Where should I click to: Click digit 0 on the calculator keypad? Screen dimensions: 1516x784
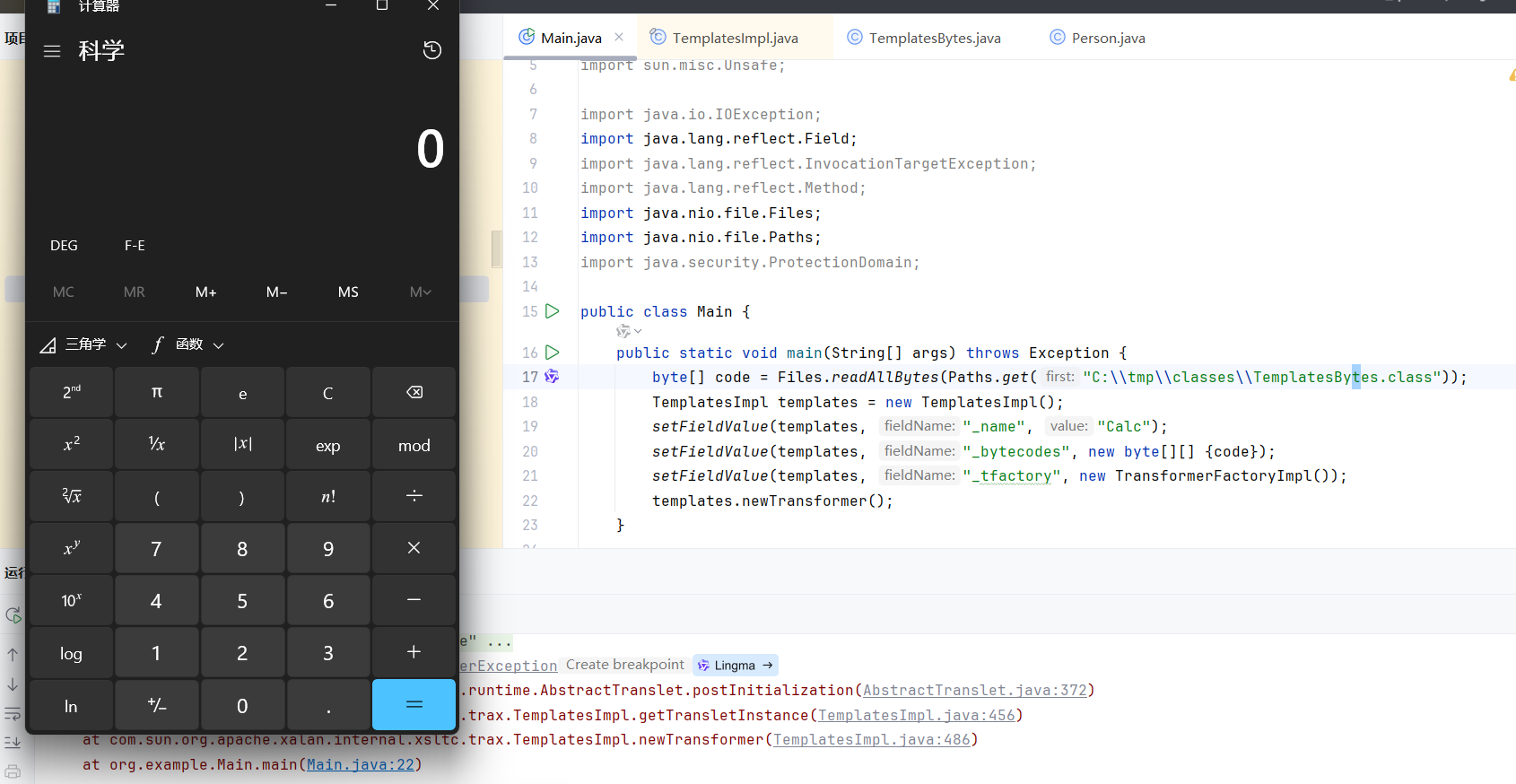[x=242, y=705]
